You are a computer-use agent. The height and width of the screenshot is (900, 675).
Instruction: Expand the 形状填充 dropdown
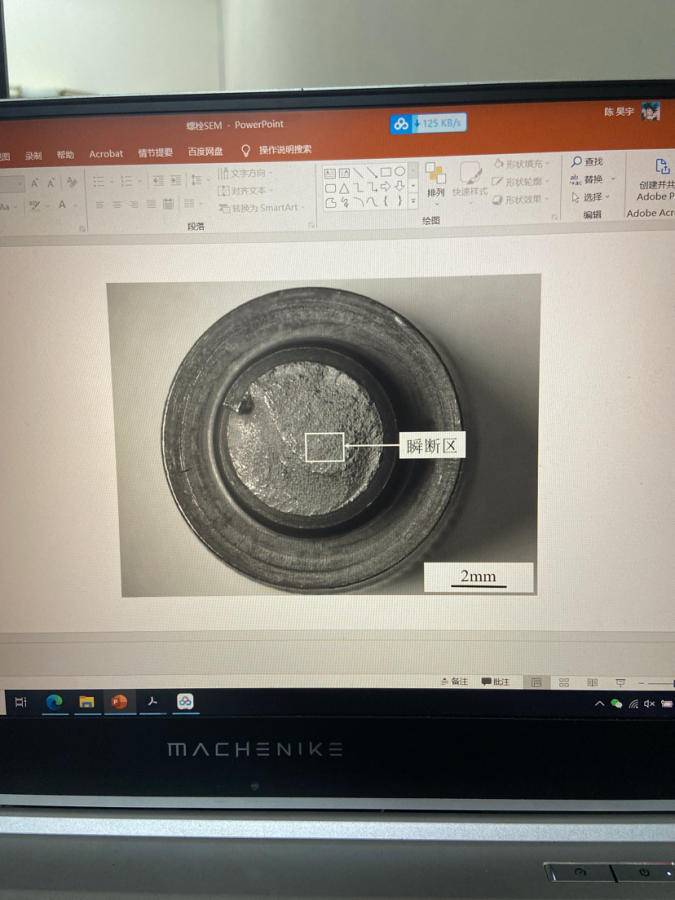coord(521,164)
